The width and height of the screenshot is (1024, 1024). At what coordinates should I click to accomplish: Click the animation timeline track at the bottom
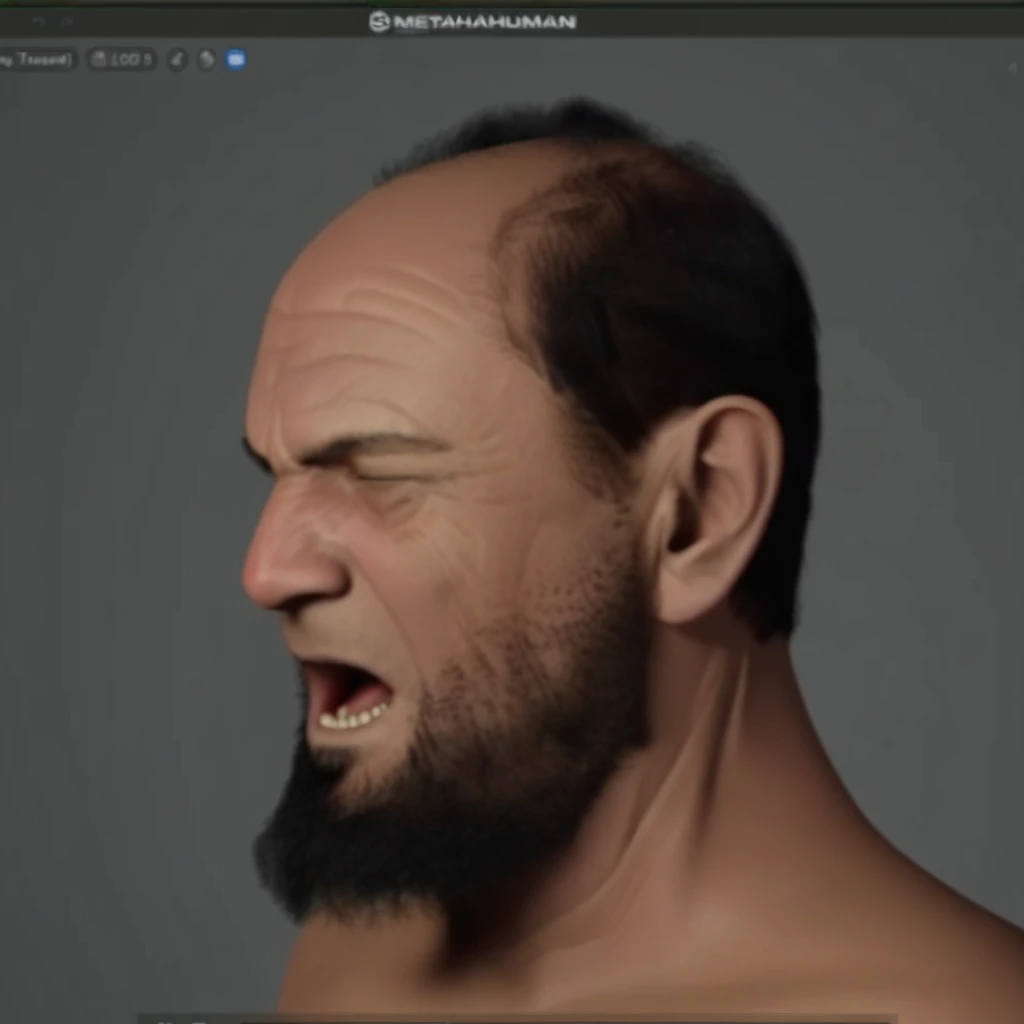pos(565,1020)
